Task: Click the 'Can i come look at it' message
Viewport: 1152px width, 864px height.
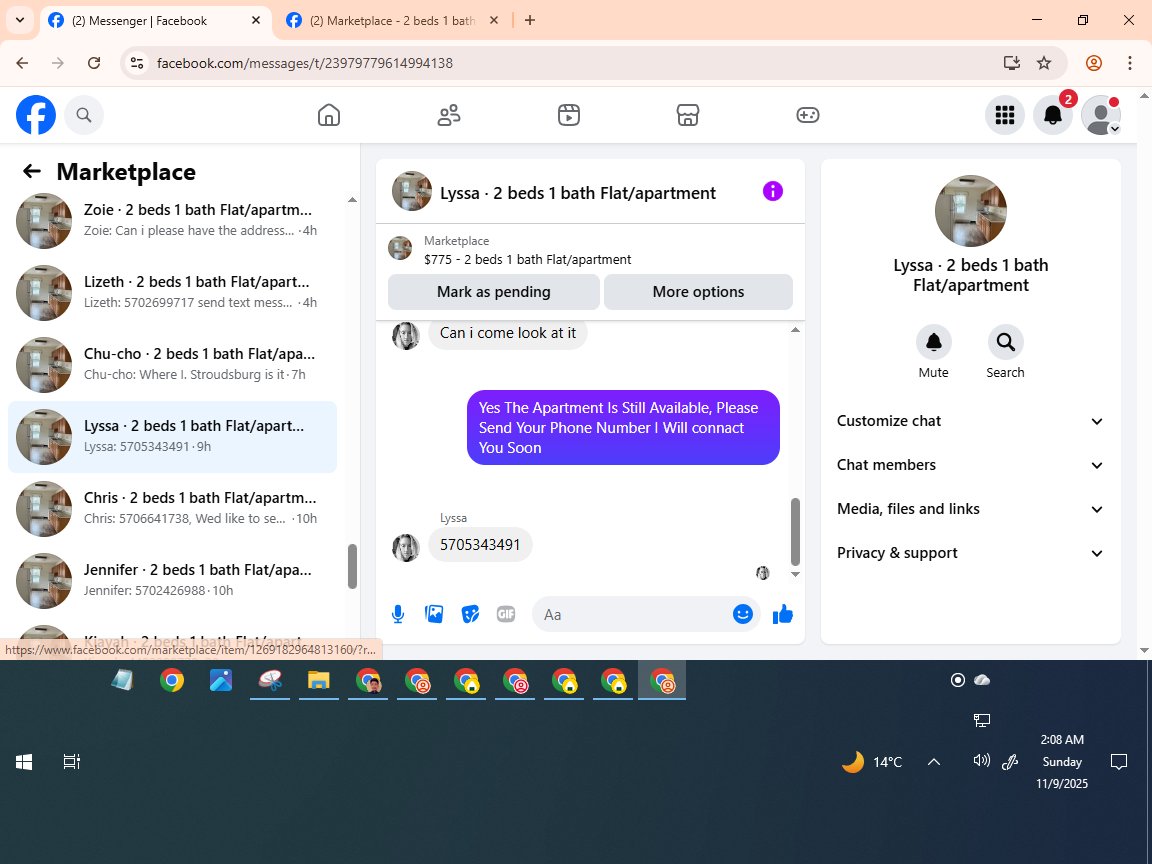Action: tap(508, 333)
